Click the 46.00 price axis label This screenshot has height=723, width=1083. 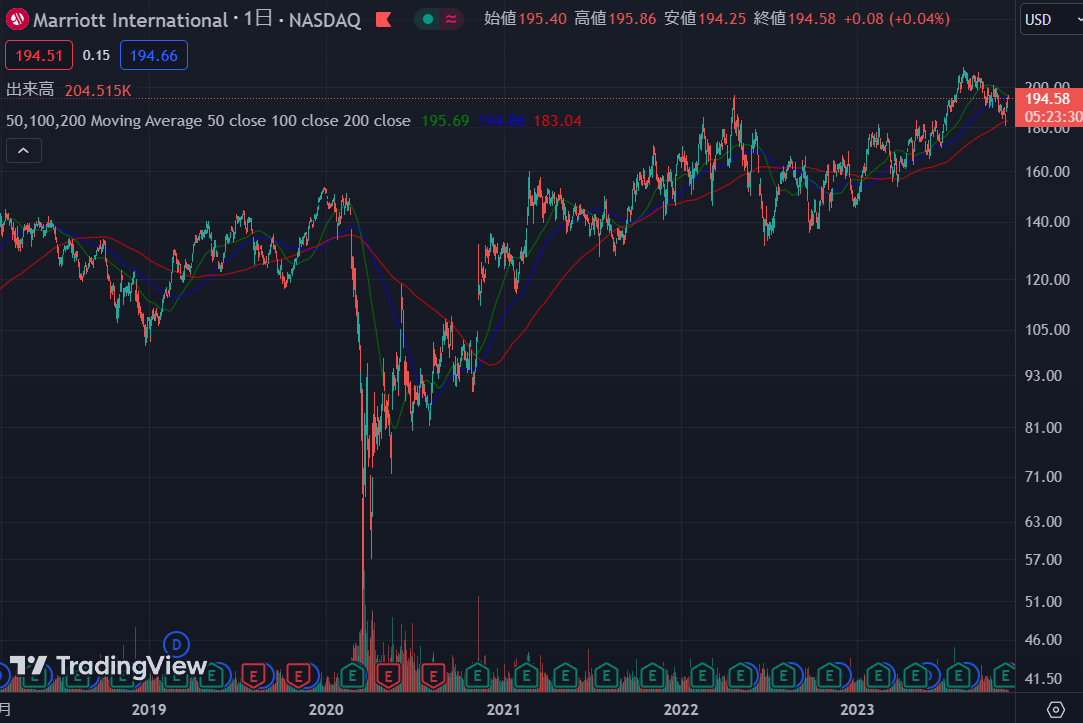click(x=1044, y=639)
